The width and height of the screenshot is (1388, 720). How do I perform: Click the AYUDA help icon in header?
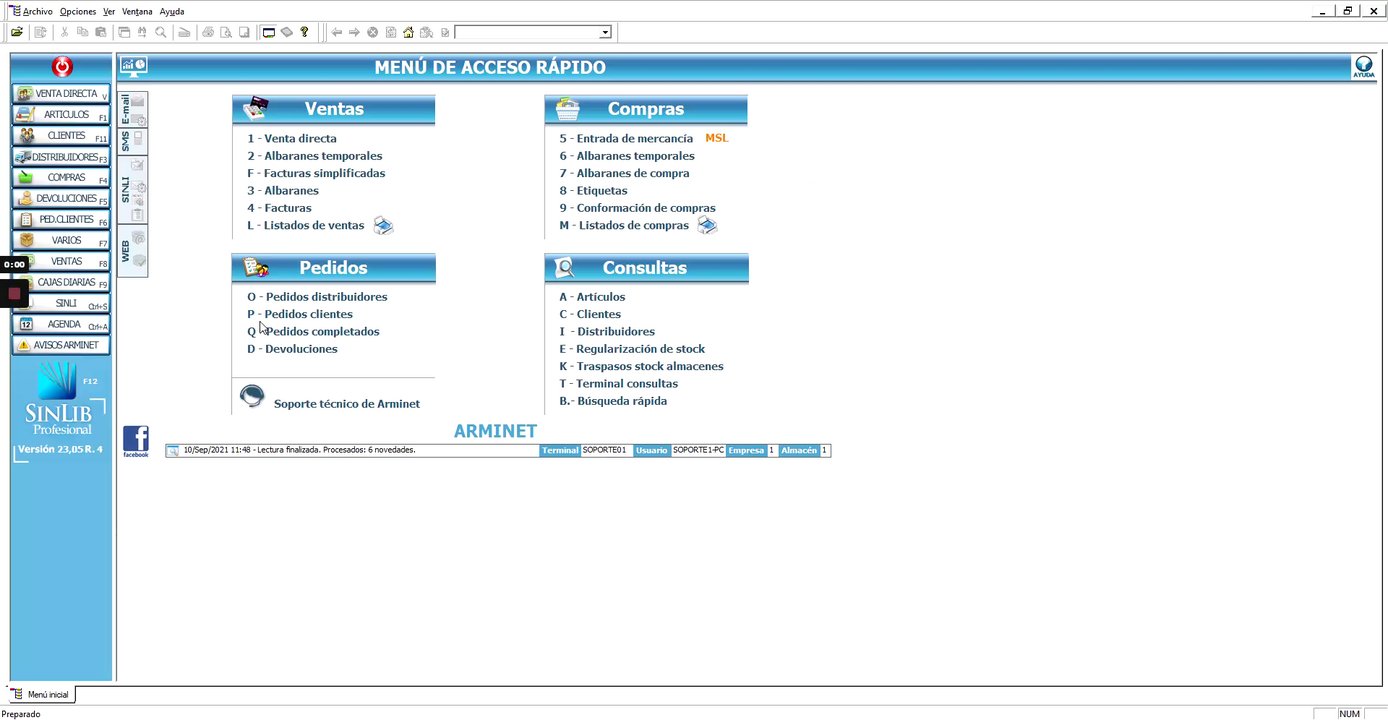(x=1363, y=67)
